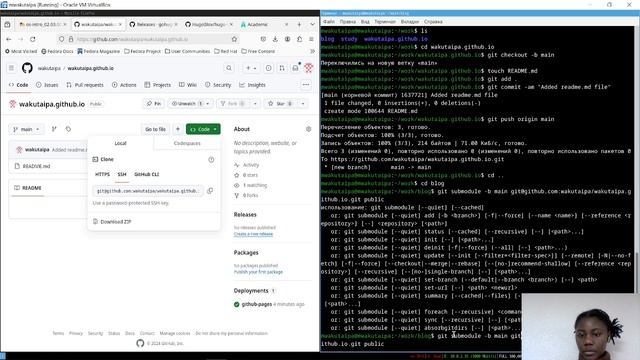Image resolution: width=640 pixels, height=360 pixels.
Task: Go to the GitHub home logo
Action: pos(27,68)
